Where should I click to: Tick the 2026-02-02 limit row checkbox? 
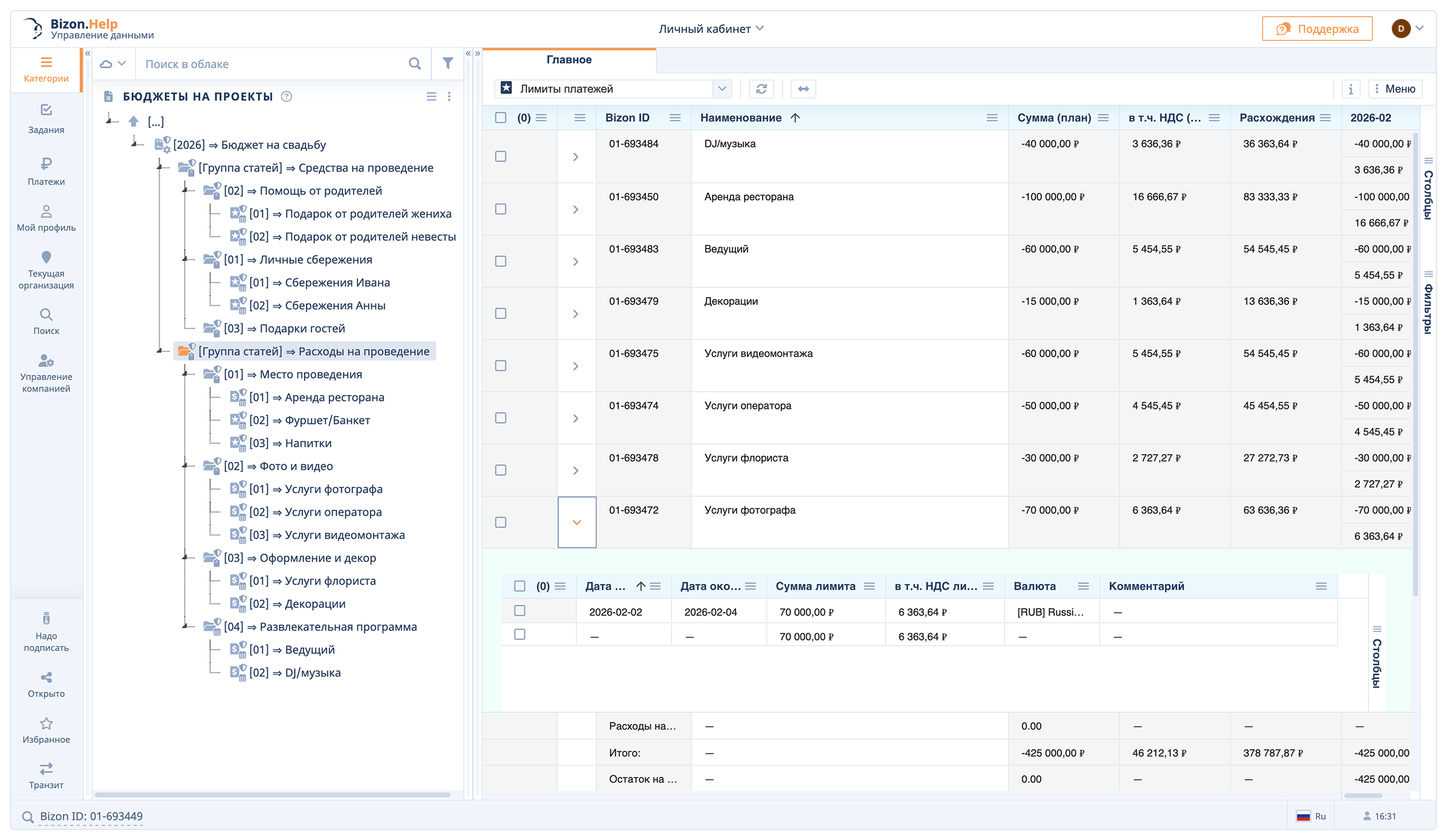520,611
